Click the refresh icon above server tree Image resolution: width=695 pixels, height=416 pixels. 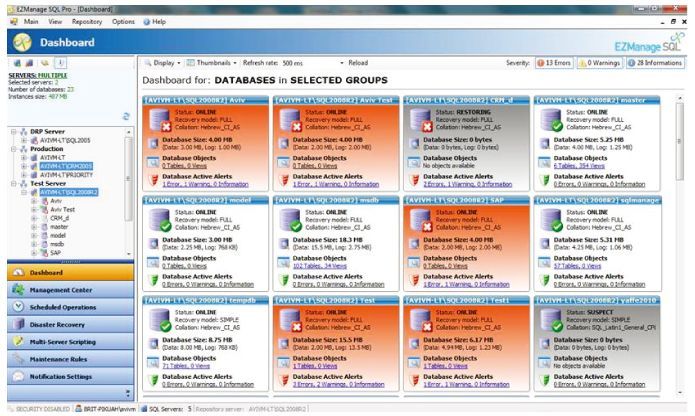point(125,117)
